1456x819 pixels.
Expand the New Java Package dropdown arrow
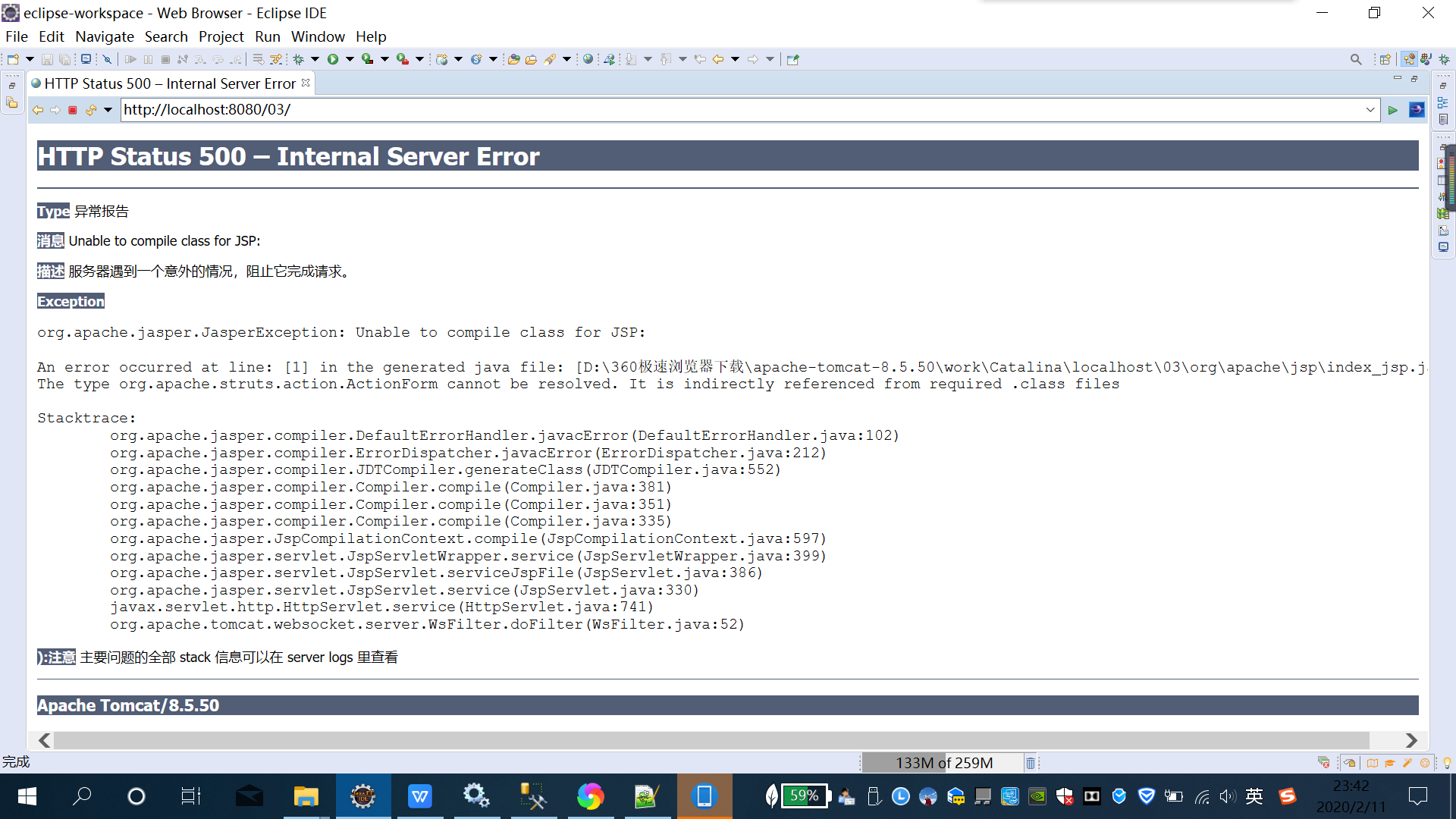pyautogui.click(x=458, y=59)
